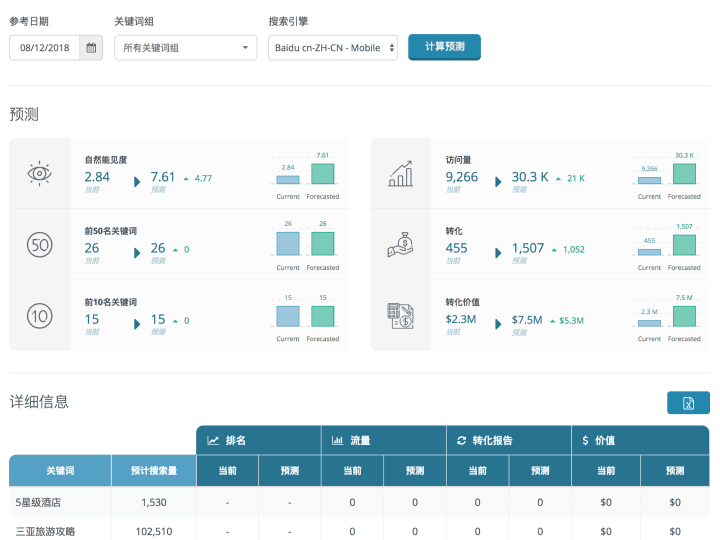Click the 当前 header under 价值

pyautogui.click(x=606, y=471)
